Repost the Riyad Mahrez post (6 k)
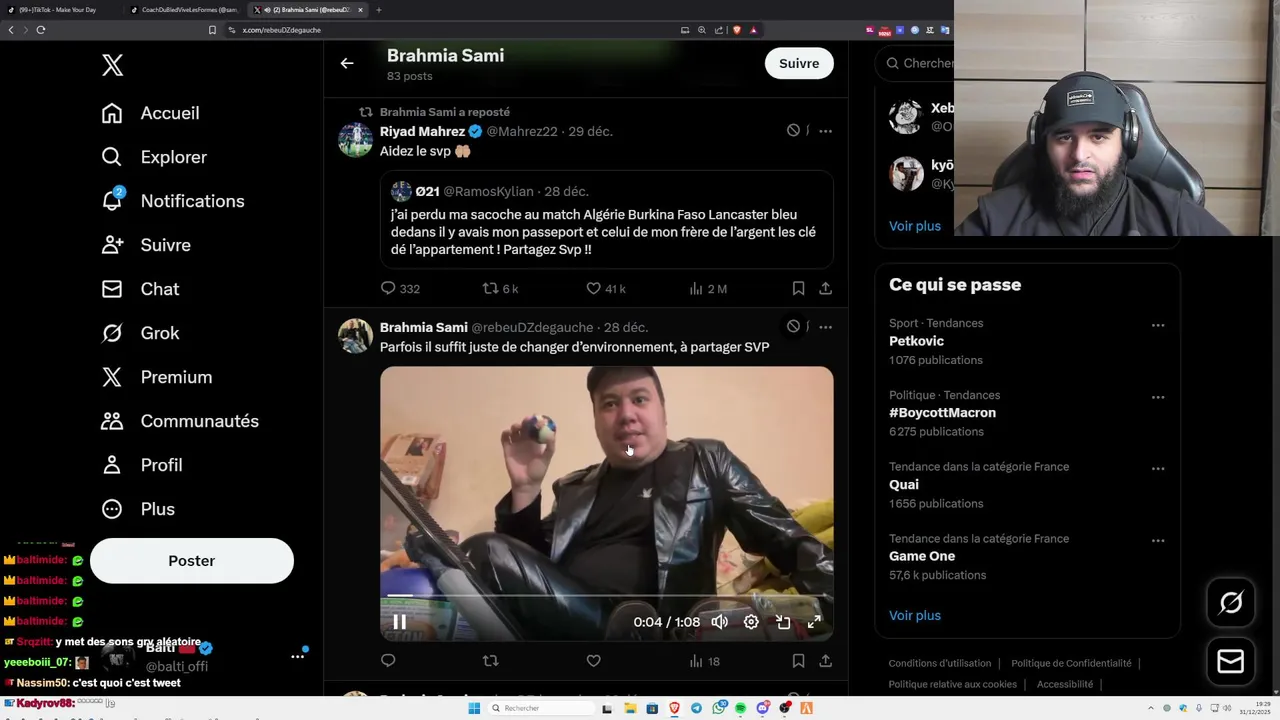Viewport: 1280px width, 720px height. click(500, 288)
